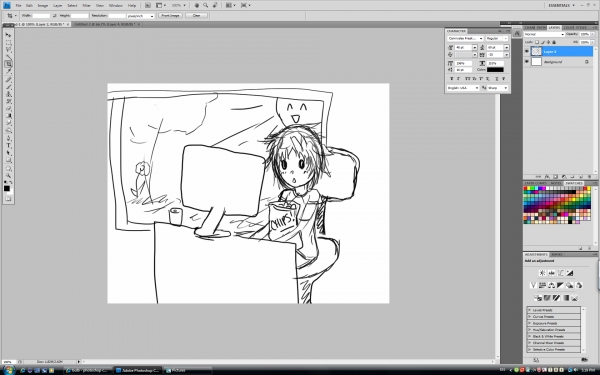Screen dimensions: 600x375
Task: Add a Hue/Saturation adjustment
Action: point(542,285)
